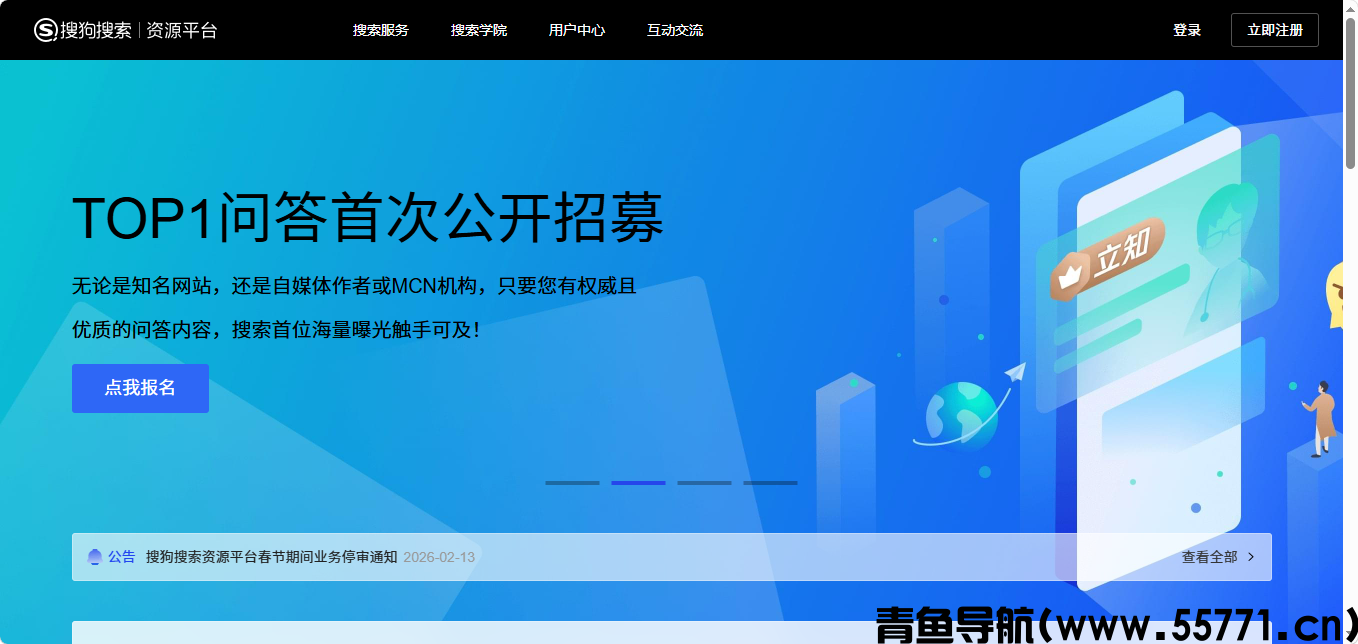Open the 搜索服务 menu
The width and height of the screenshot is (1358, 644).
pyautogui.click(x=381, y=30)
